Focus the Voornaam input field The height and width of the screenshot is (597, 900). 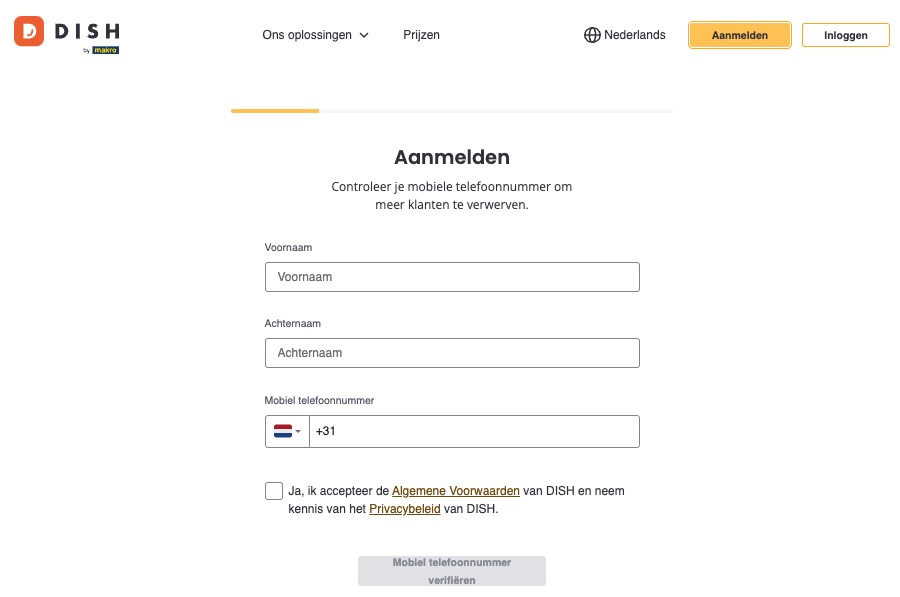(x=452, y=277)
